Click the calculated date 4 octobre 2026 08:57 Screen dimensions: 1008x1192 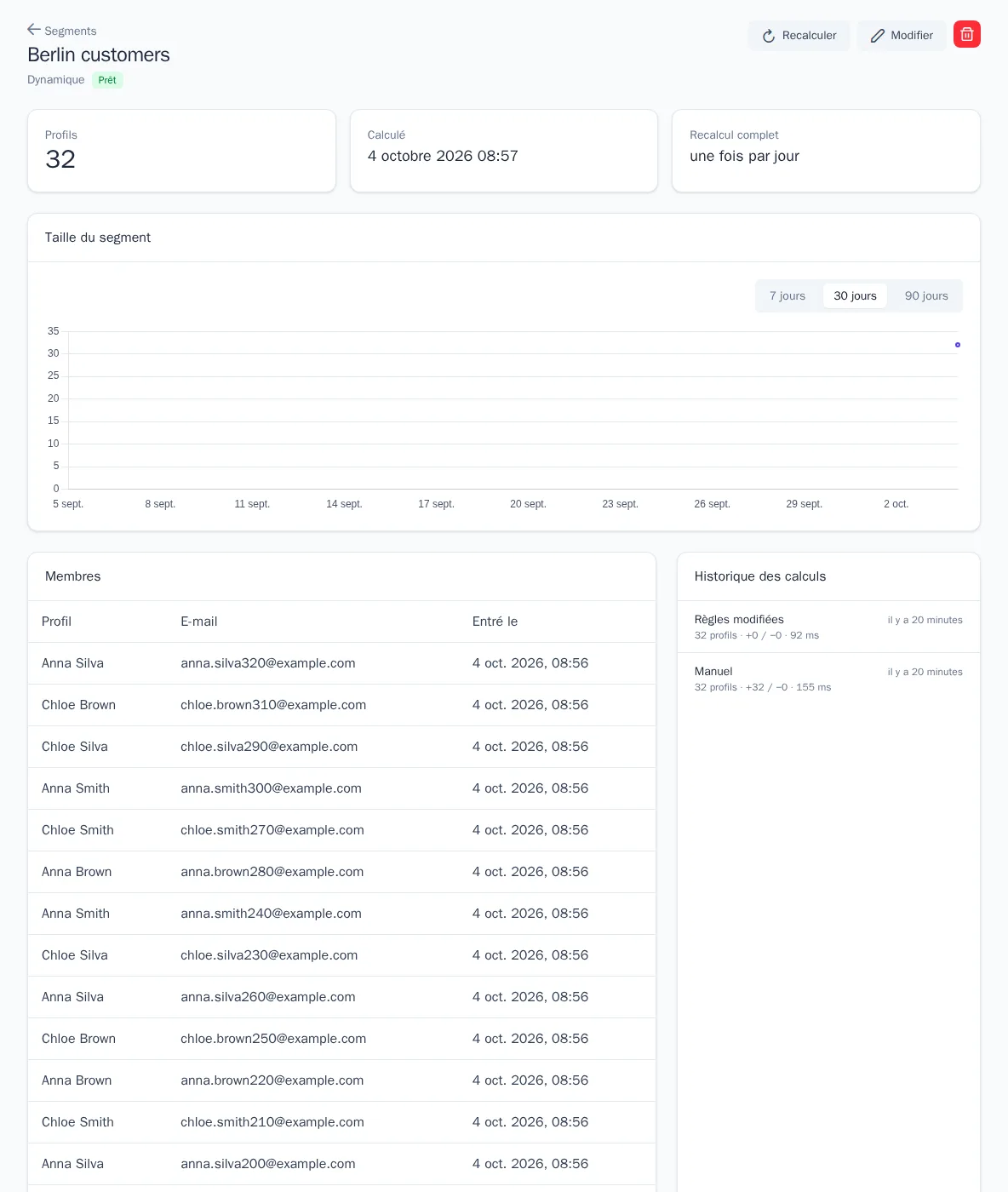[443, 156]
